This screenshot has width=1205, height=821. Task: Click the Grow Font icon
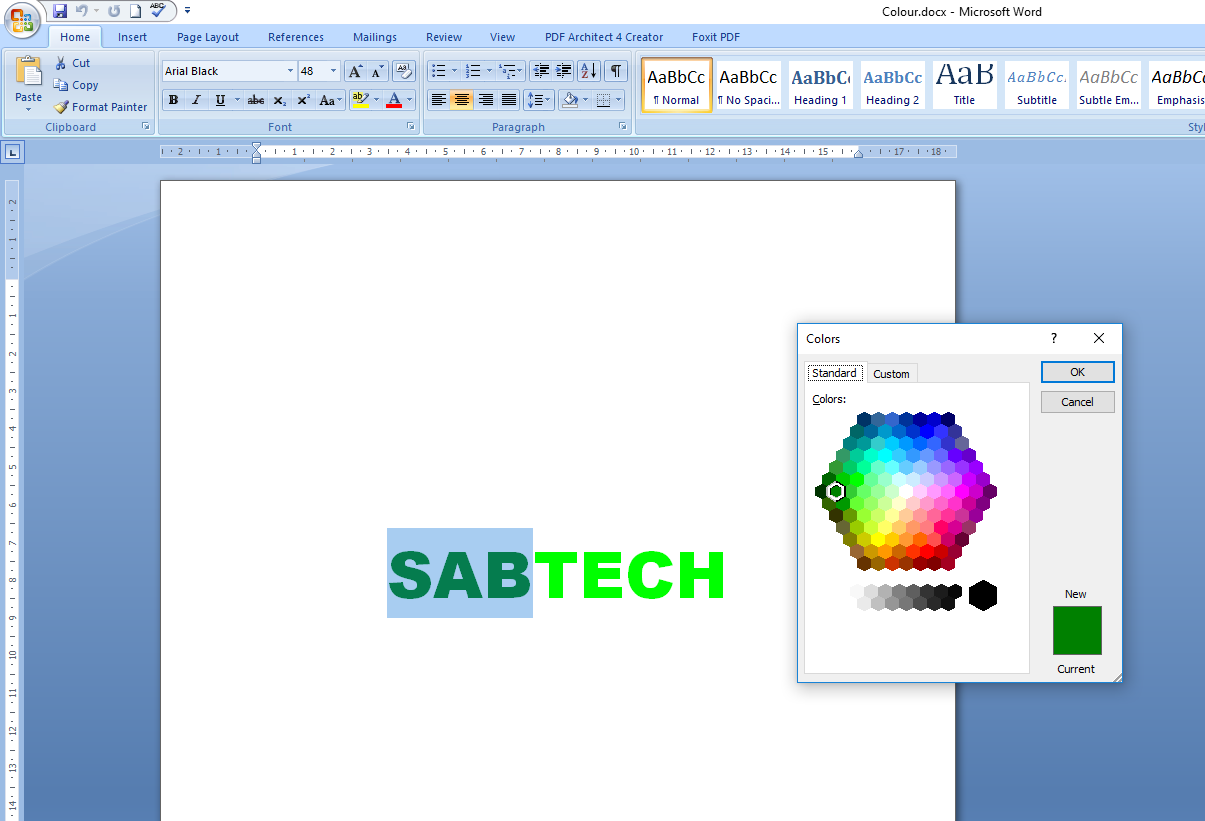355,72
